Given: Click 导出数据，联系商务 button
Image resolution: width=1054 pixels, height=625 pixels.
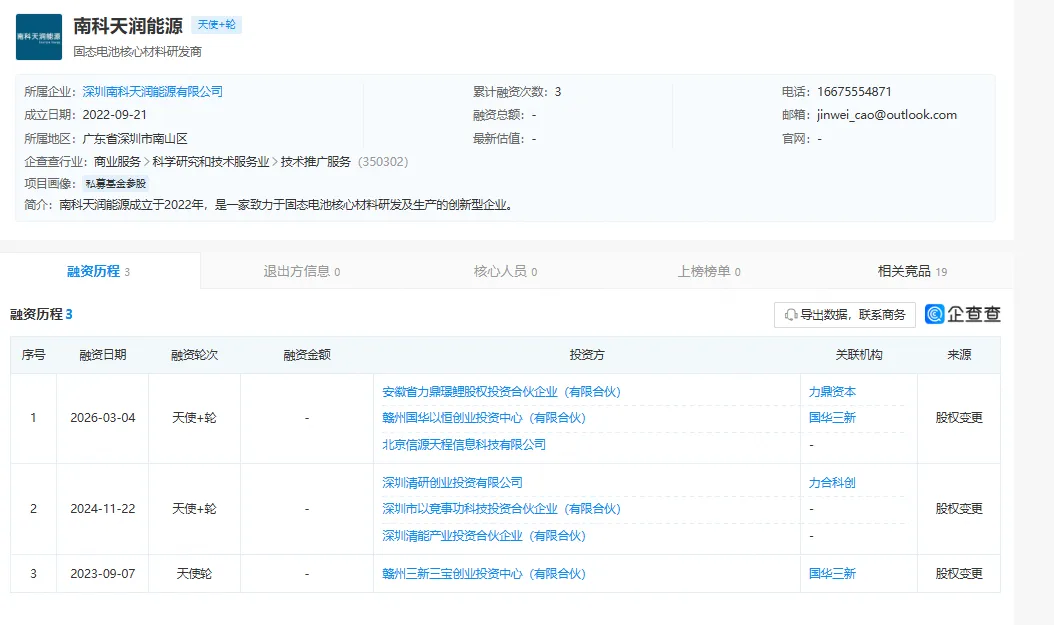Looking at the screenshot, I should point(844,315).
